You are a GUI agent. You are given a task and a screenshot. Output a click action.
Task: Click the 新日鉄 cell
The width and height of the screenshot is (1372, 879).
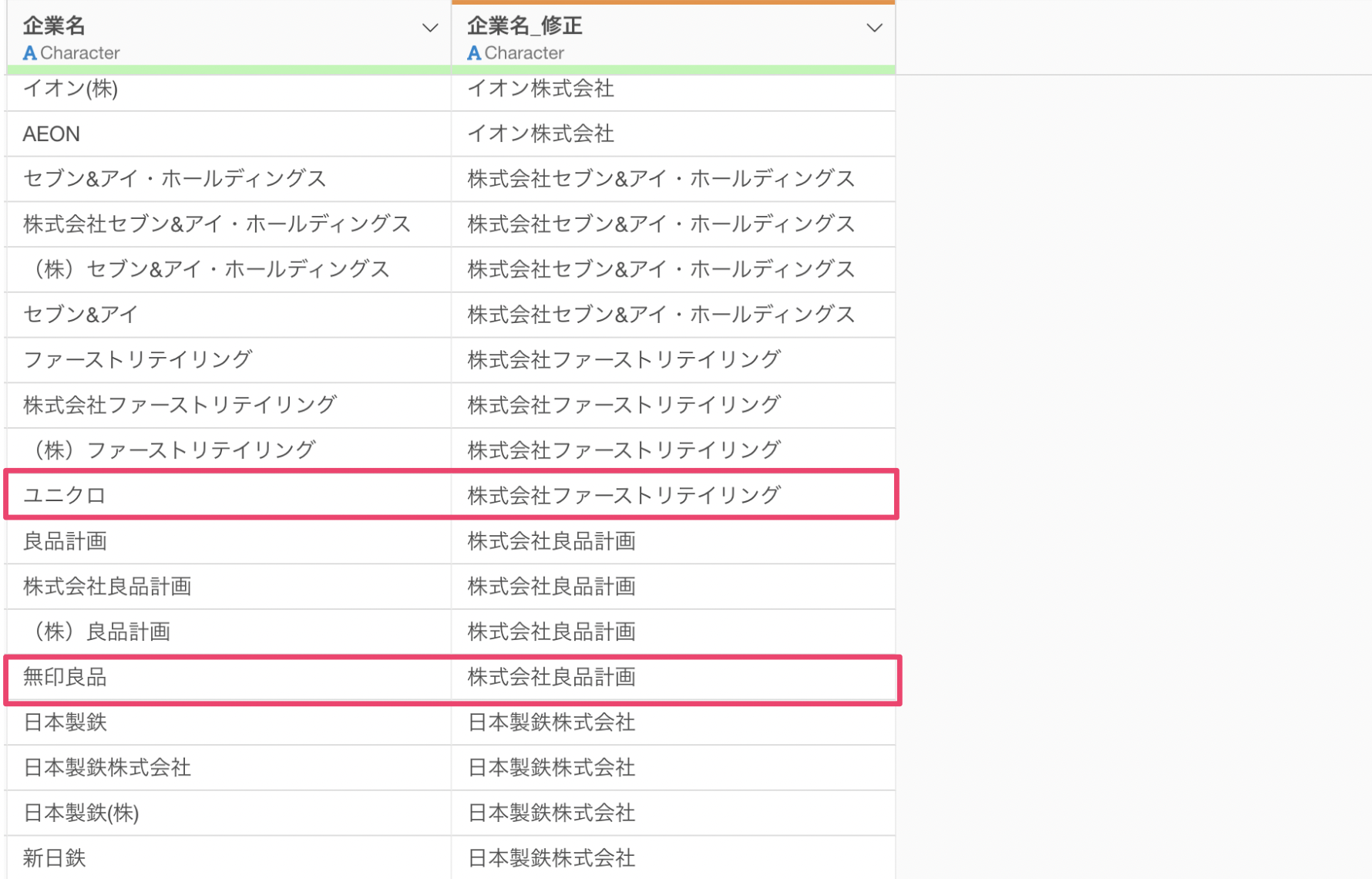pos(54,857)
